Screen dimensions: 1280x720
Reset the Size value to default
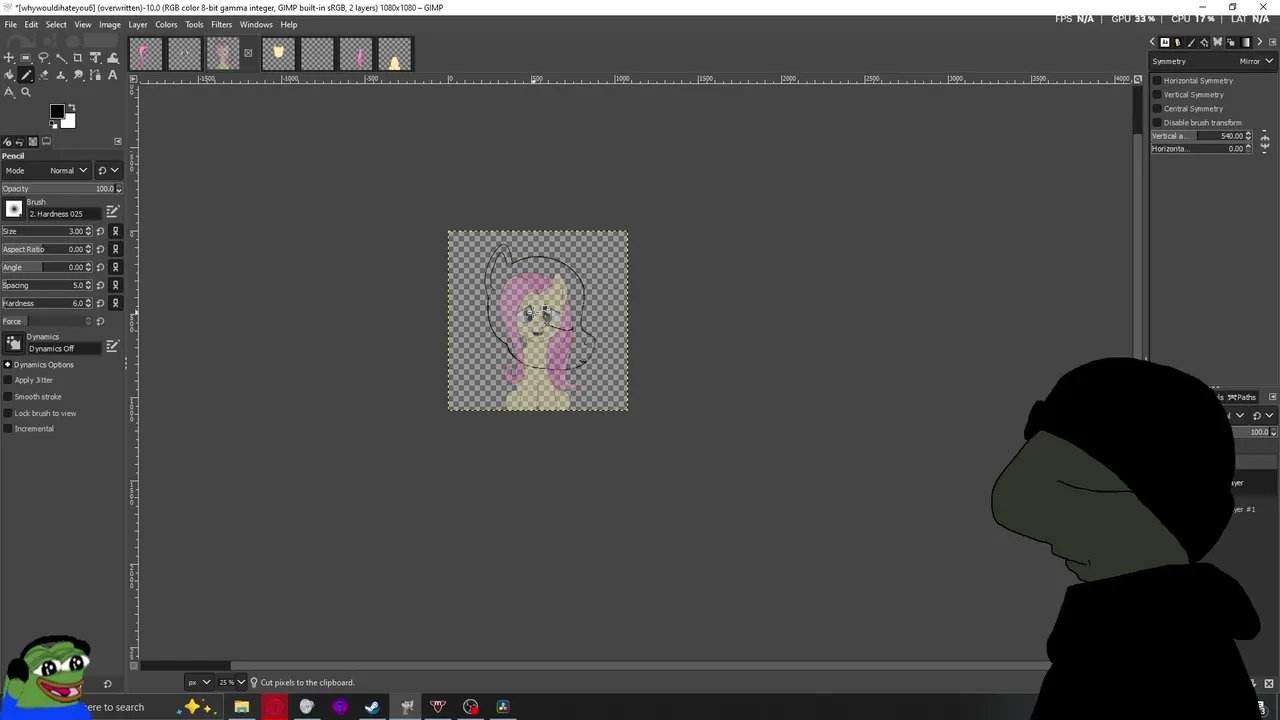pos(101,231)
